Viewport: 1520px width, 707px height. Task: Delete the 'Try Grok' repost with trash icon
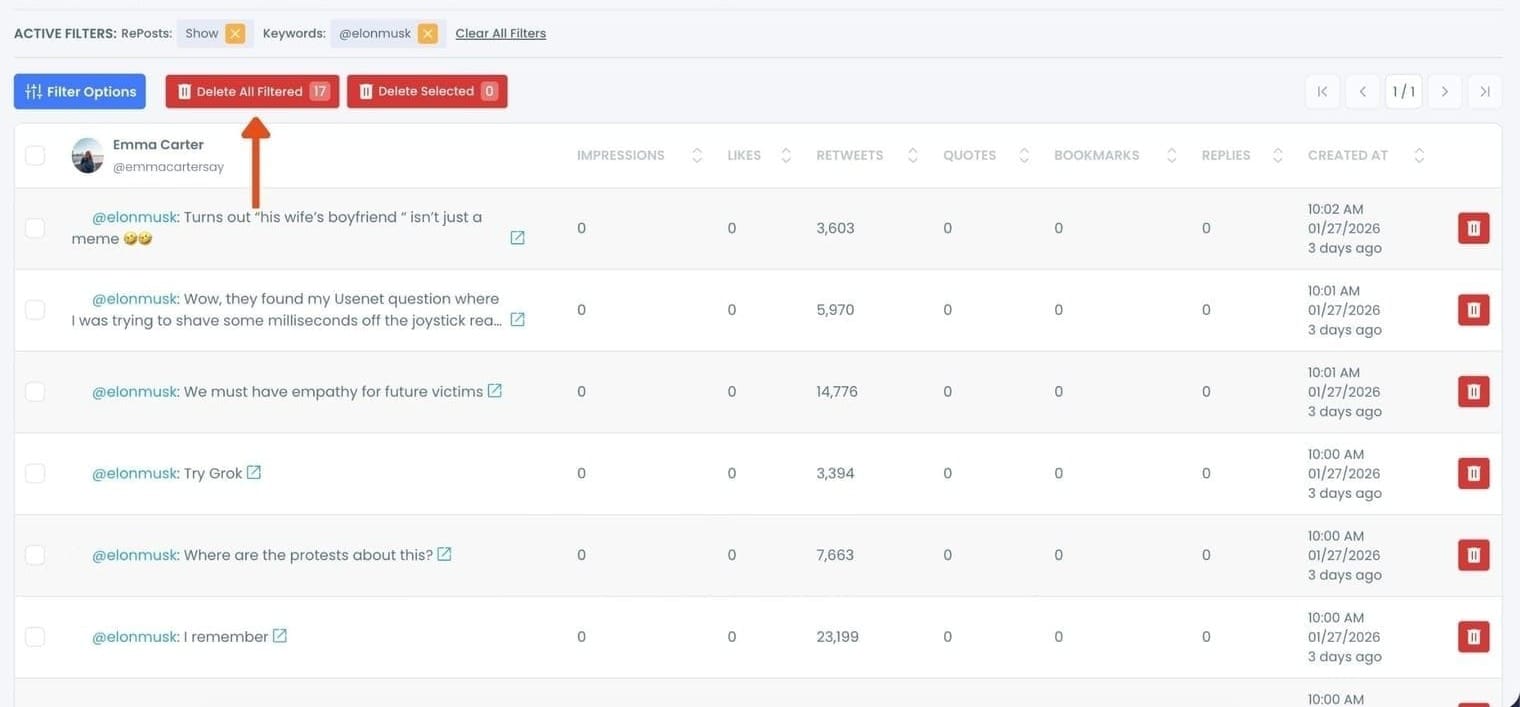pyautogui.click(x=1473, y=473)
